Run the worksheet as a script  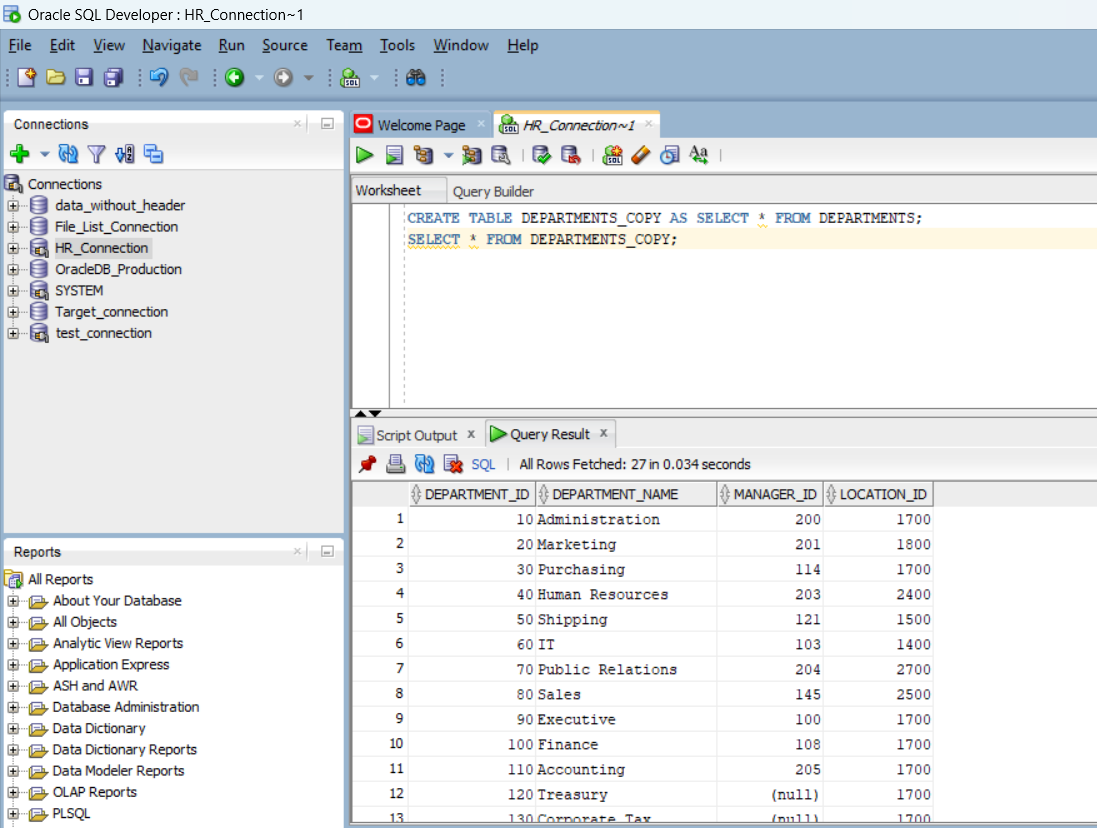[393, 155]
